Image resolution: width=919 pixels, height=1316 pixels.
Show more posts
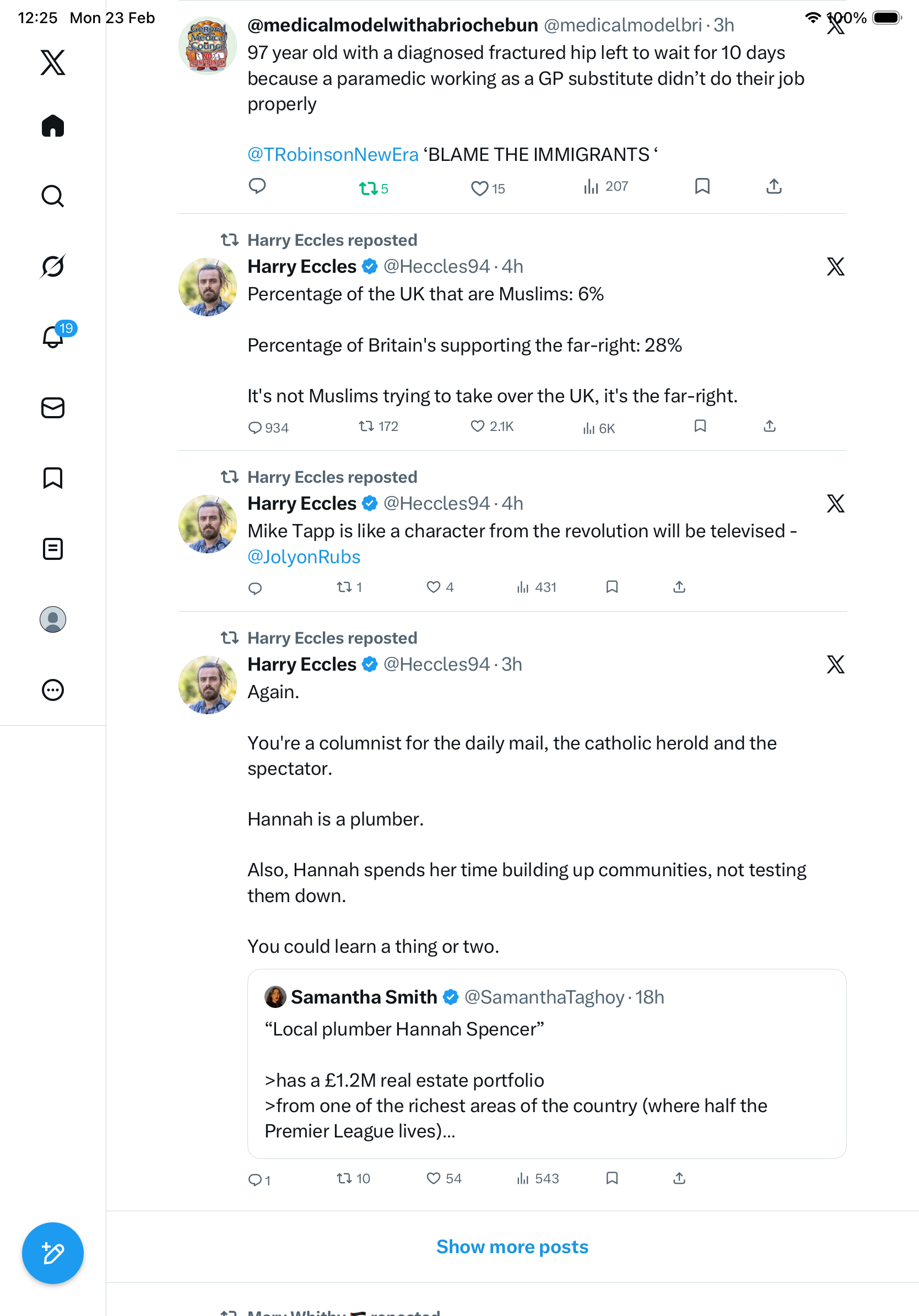point(512,1247)
